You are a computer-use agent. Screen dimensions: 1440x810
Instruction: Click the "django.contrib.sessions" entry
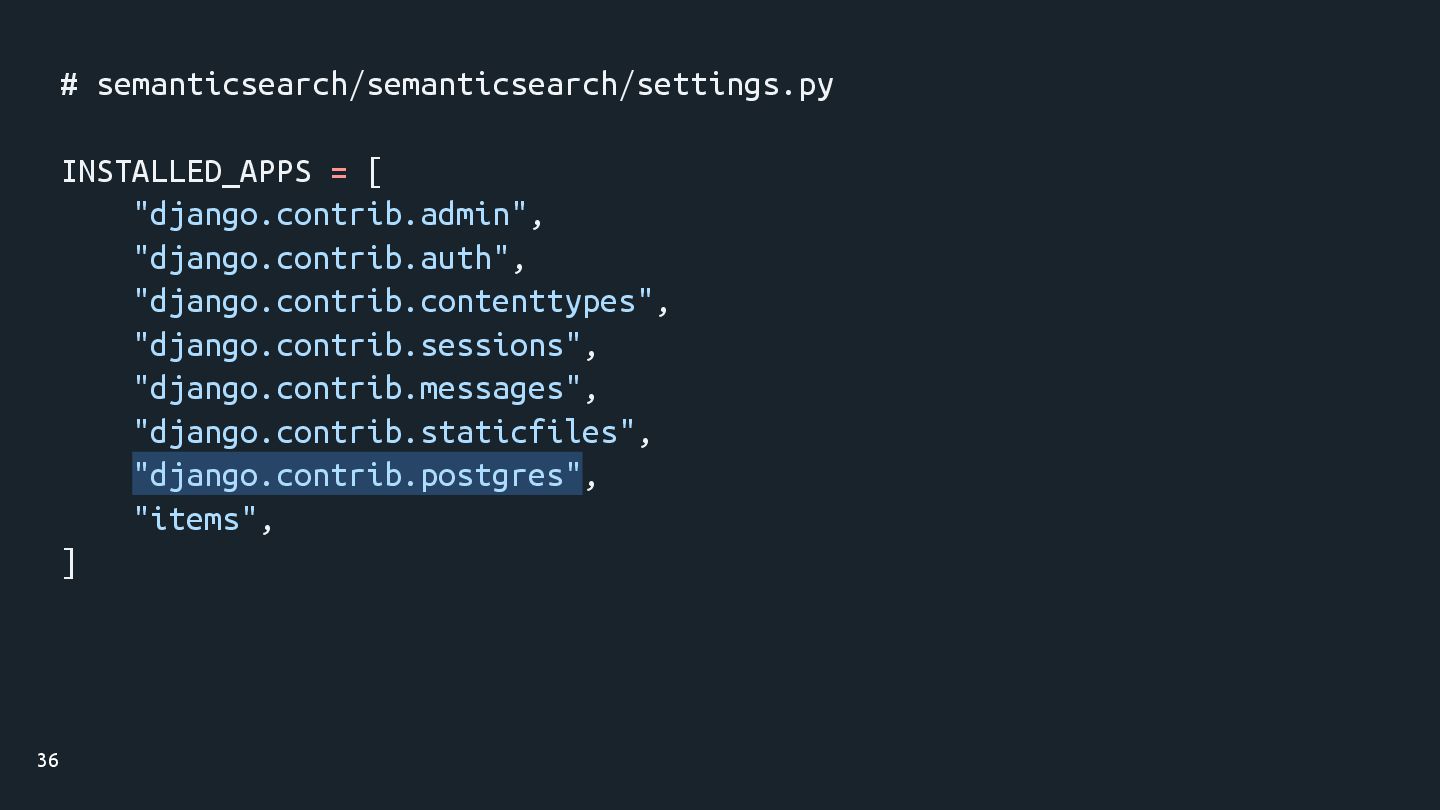(357, 346)
